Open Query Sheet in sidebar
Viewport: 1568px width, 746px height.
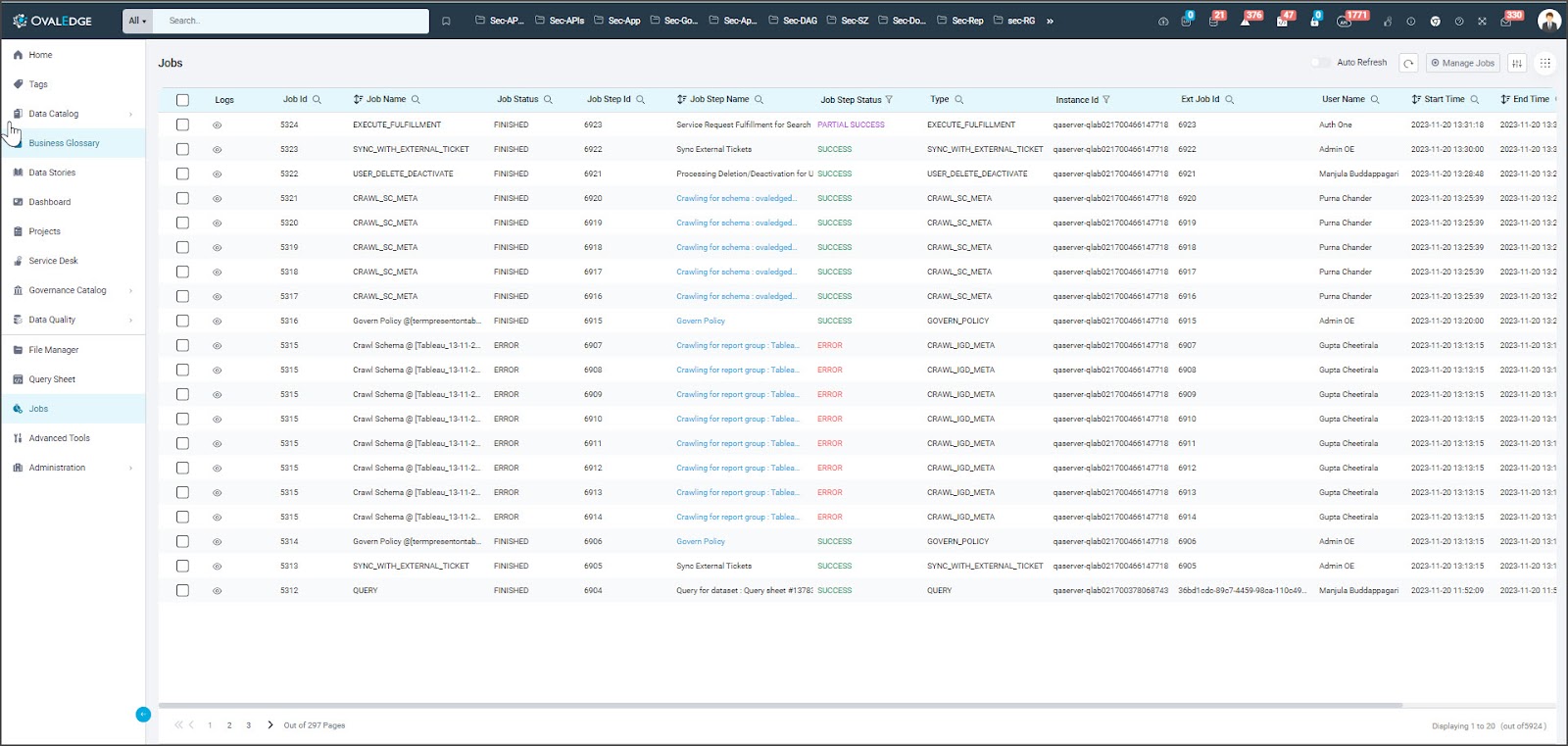[52, 379]
